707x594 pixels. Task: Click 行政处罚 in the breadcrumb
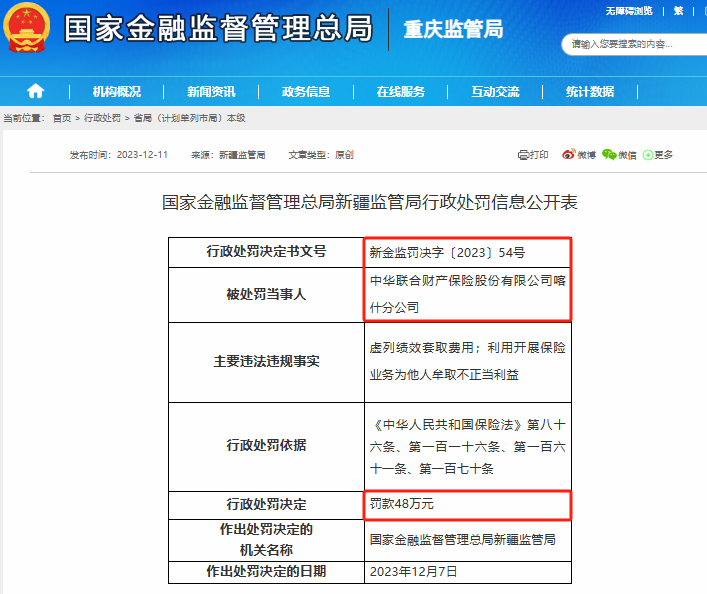[102, 118]
